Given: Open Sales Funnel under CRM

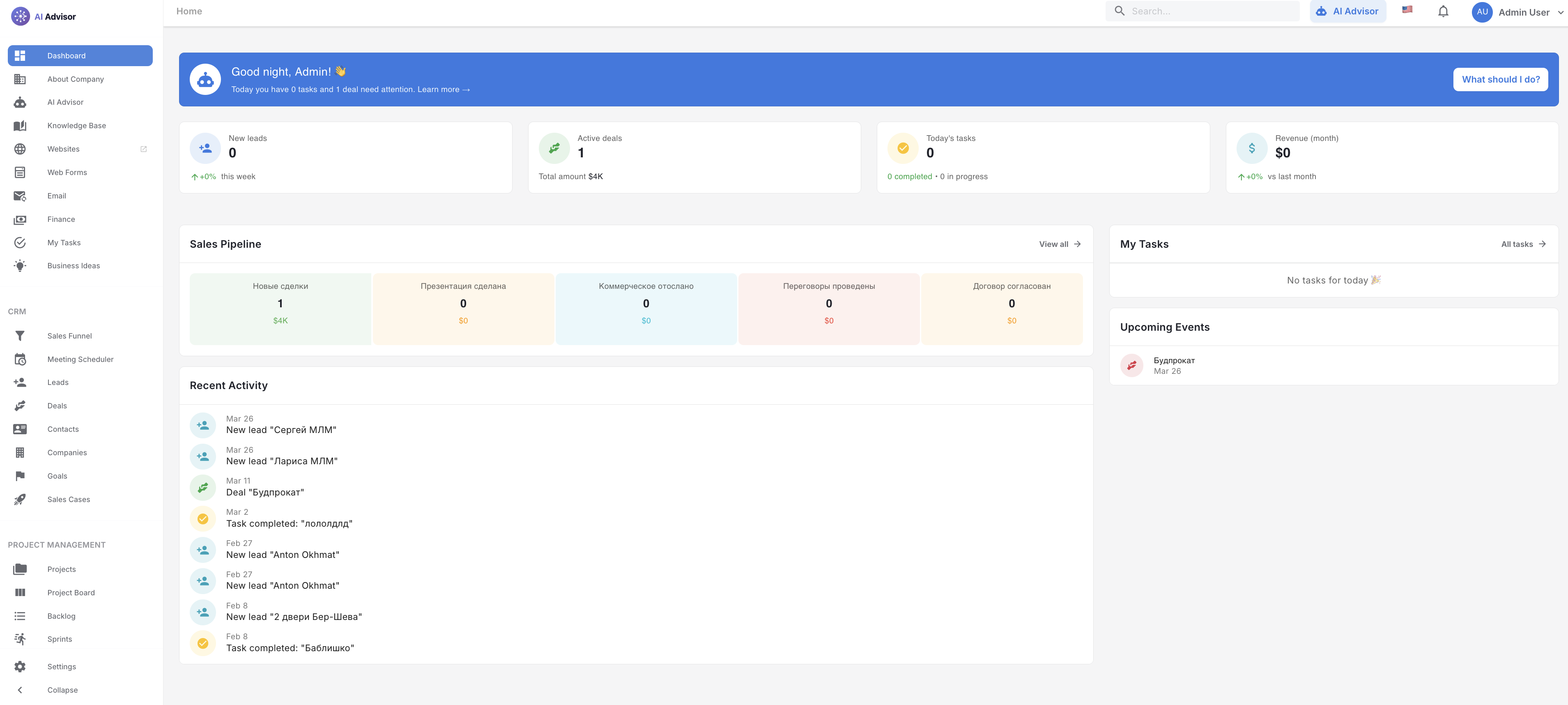Looking at the screenshot, I should pyautogui.click(x=80, y=336).
